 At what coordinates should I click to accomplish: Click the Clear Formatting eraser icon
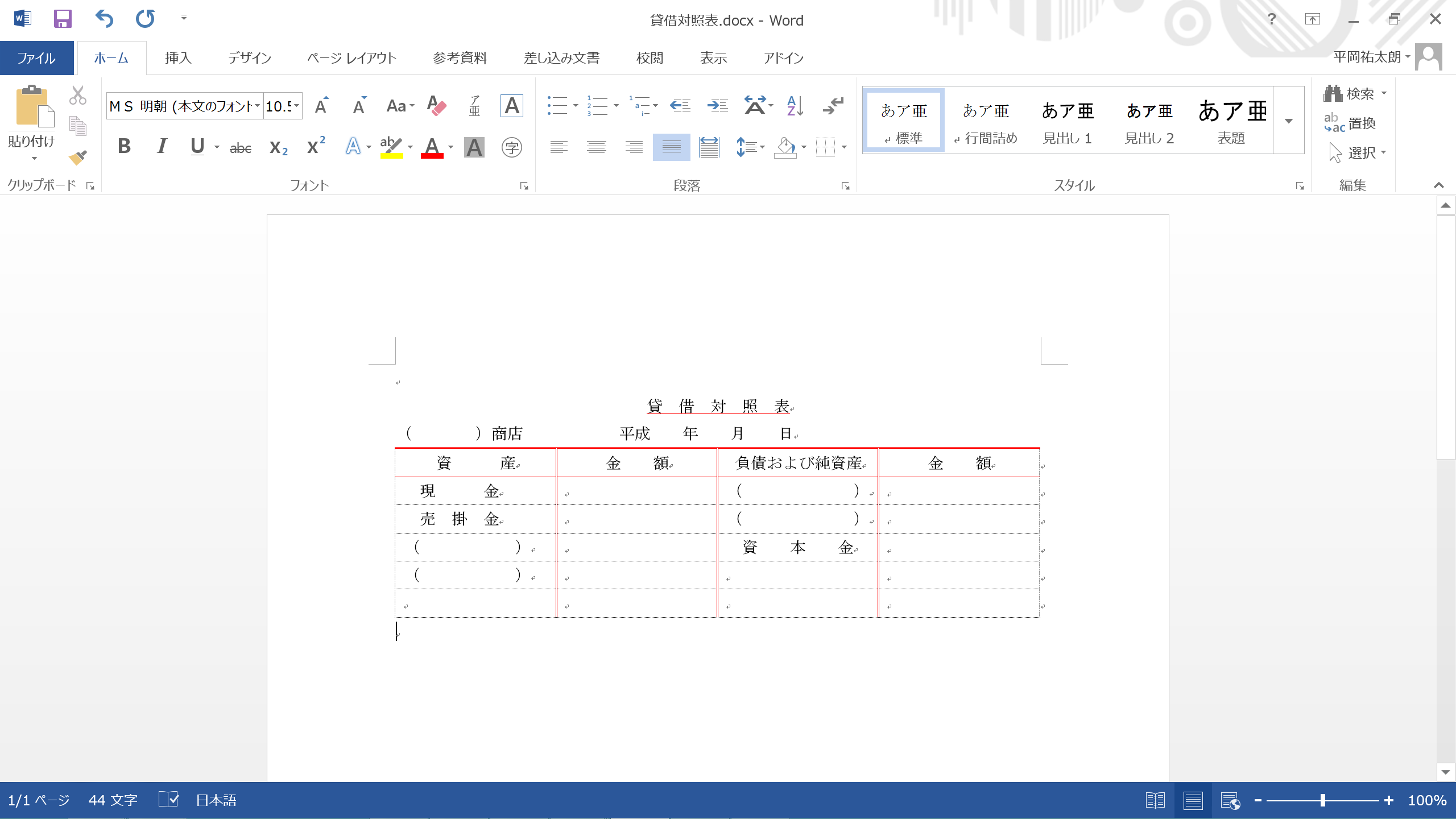pos(436,106)
